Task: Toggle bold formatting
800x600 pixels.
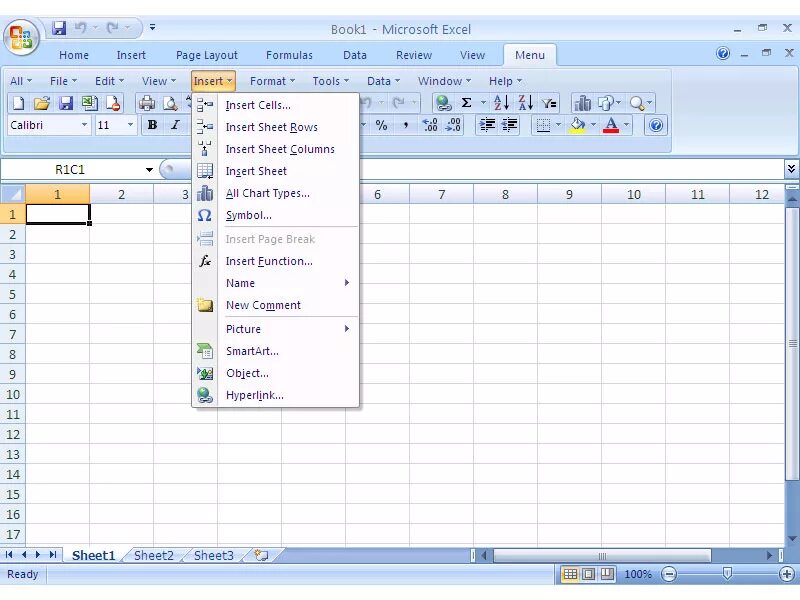Action: (152, 125)
